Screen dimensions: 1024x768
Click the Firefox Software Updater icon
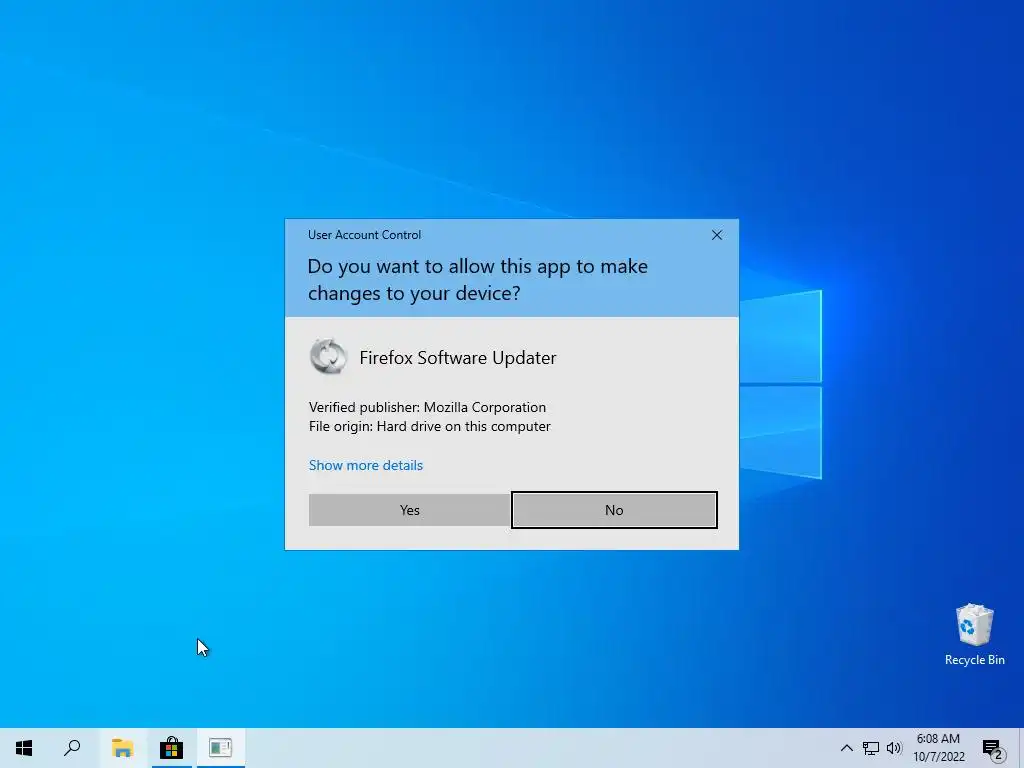pos(328,357)
